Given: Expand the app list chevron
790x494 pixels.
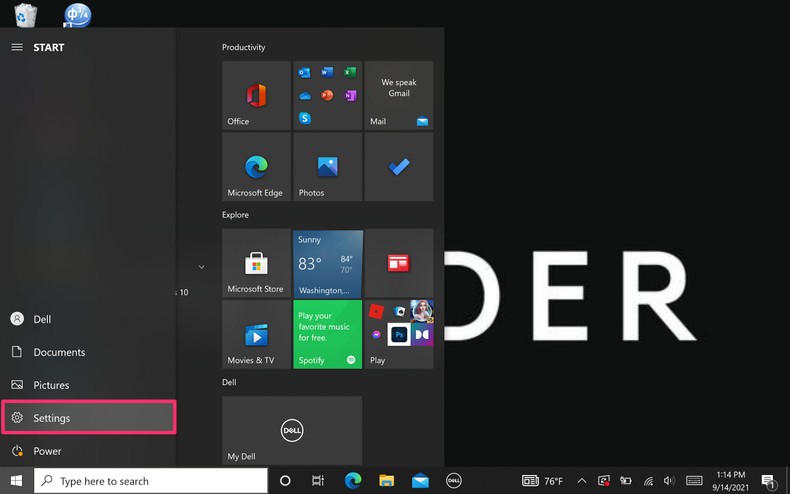Looking at the screenshot, I should point(201,267).
